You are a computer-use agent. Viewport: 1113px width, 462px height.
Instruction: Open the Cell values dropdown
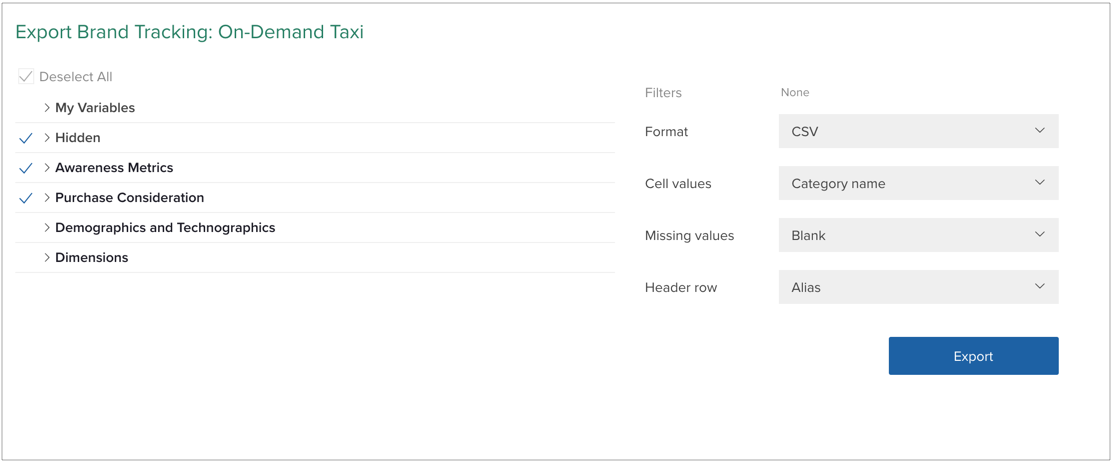click(x=919, y=183)
